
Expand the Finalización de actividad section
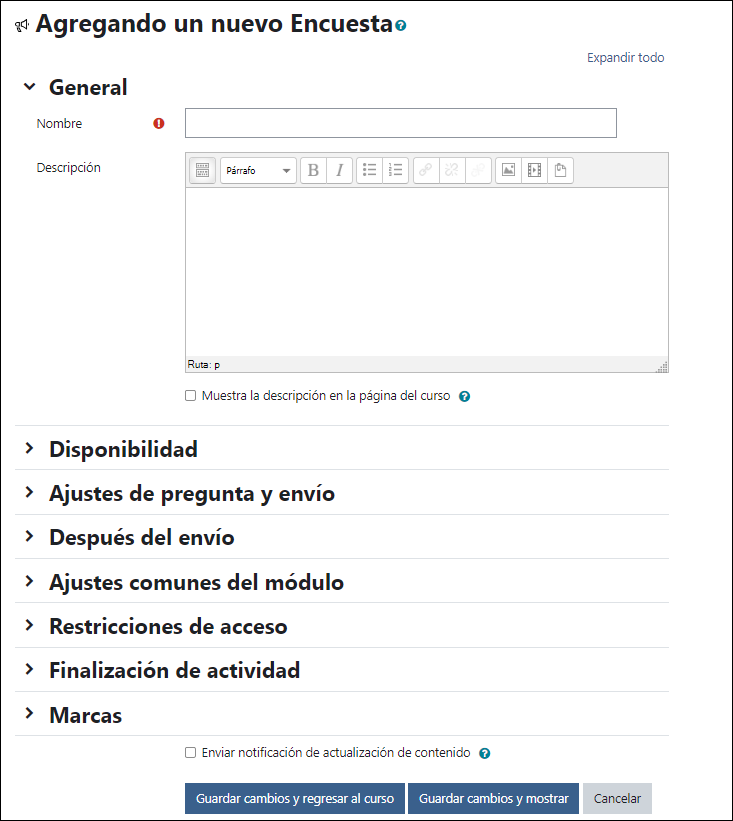30,669
